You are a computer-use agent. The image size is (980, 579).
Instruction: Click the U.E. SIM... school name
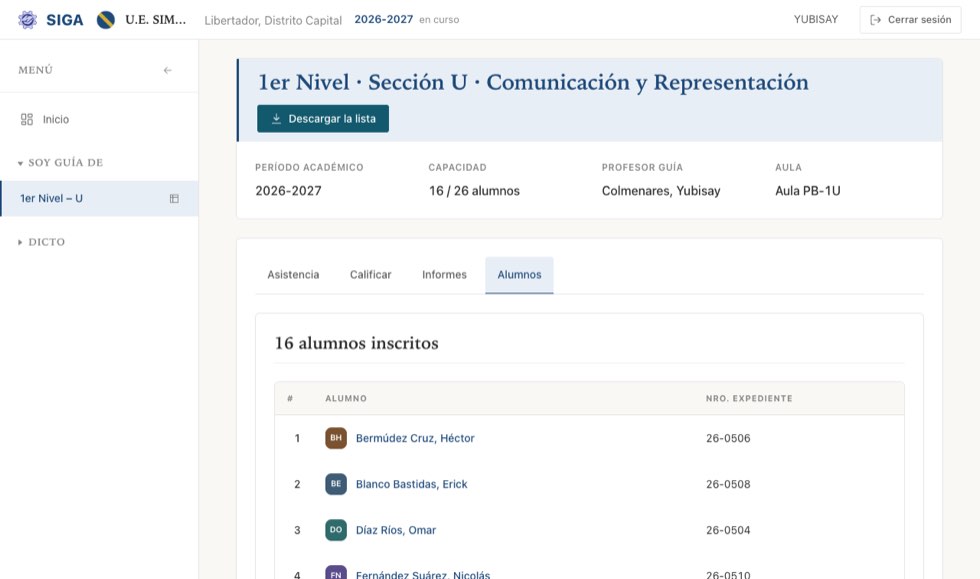pyautogui.click(x=156, y=19)
